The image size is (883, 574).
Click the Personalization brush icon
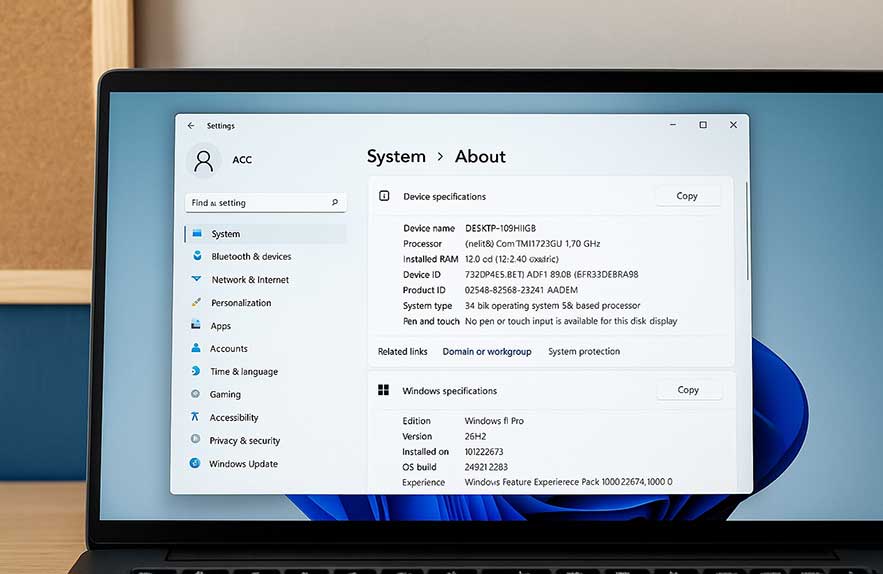[197, 302]
